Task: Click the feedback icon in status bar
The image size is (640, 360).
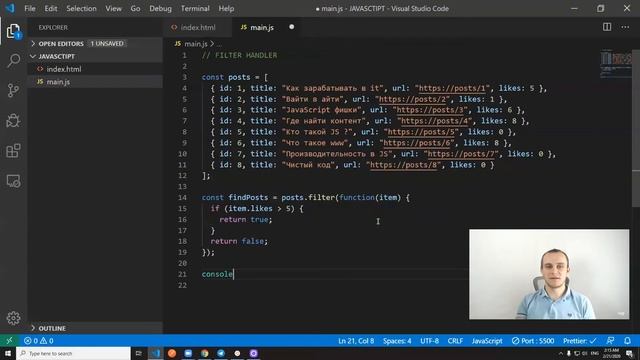Action: click(x=610, y=340)
